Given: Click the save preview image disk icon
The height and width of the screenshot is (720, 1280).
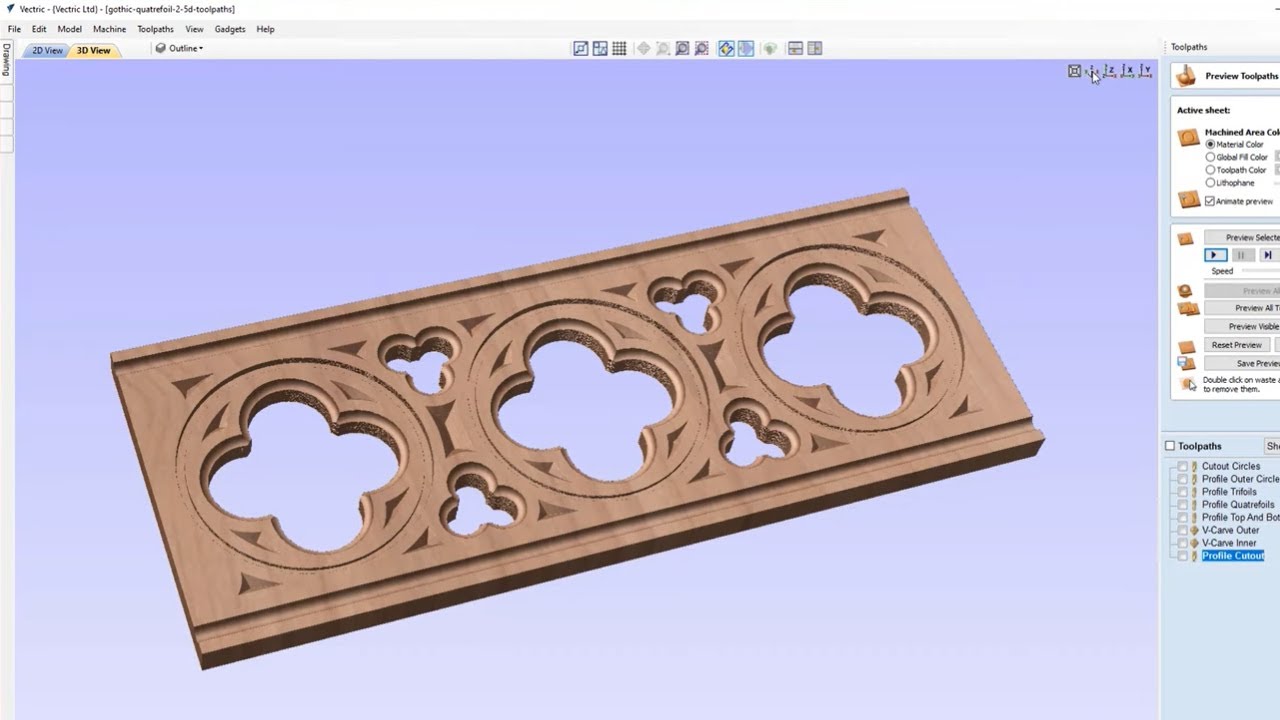Looking at the screenshot, I should pyautogui.click(x=1186, y=363).
